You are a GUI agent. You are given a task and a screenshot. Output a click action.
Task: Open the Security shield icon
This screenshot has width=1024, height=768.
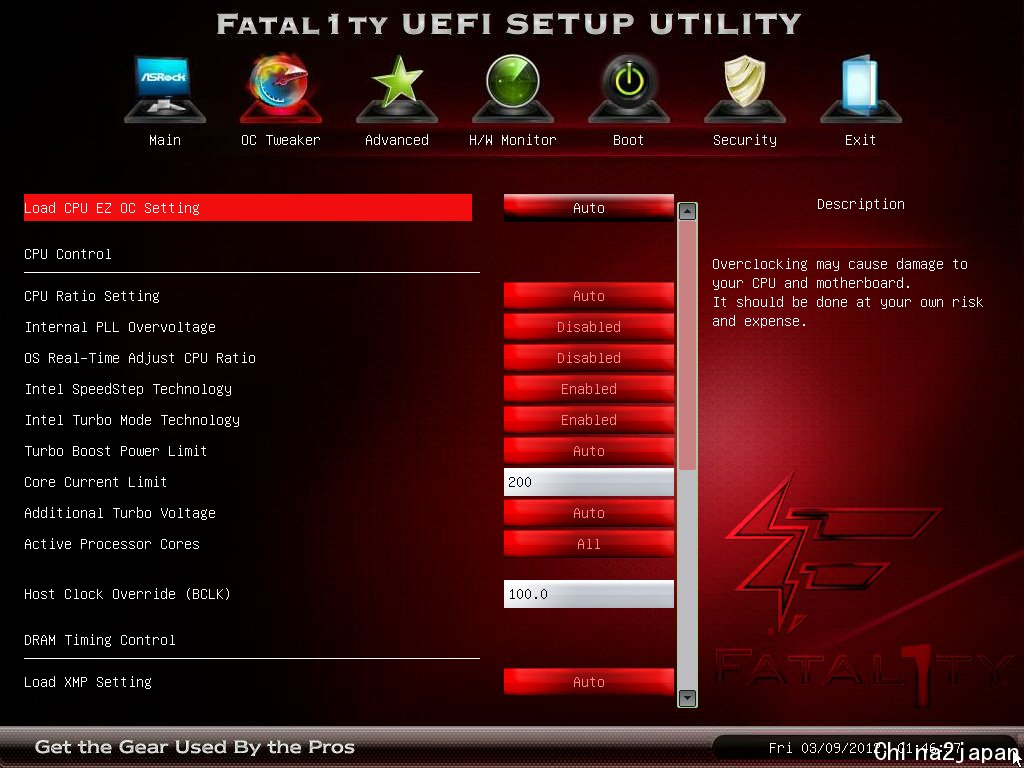tap(744, 89)
